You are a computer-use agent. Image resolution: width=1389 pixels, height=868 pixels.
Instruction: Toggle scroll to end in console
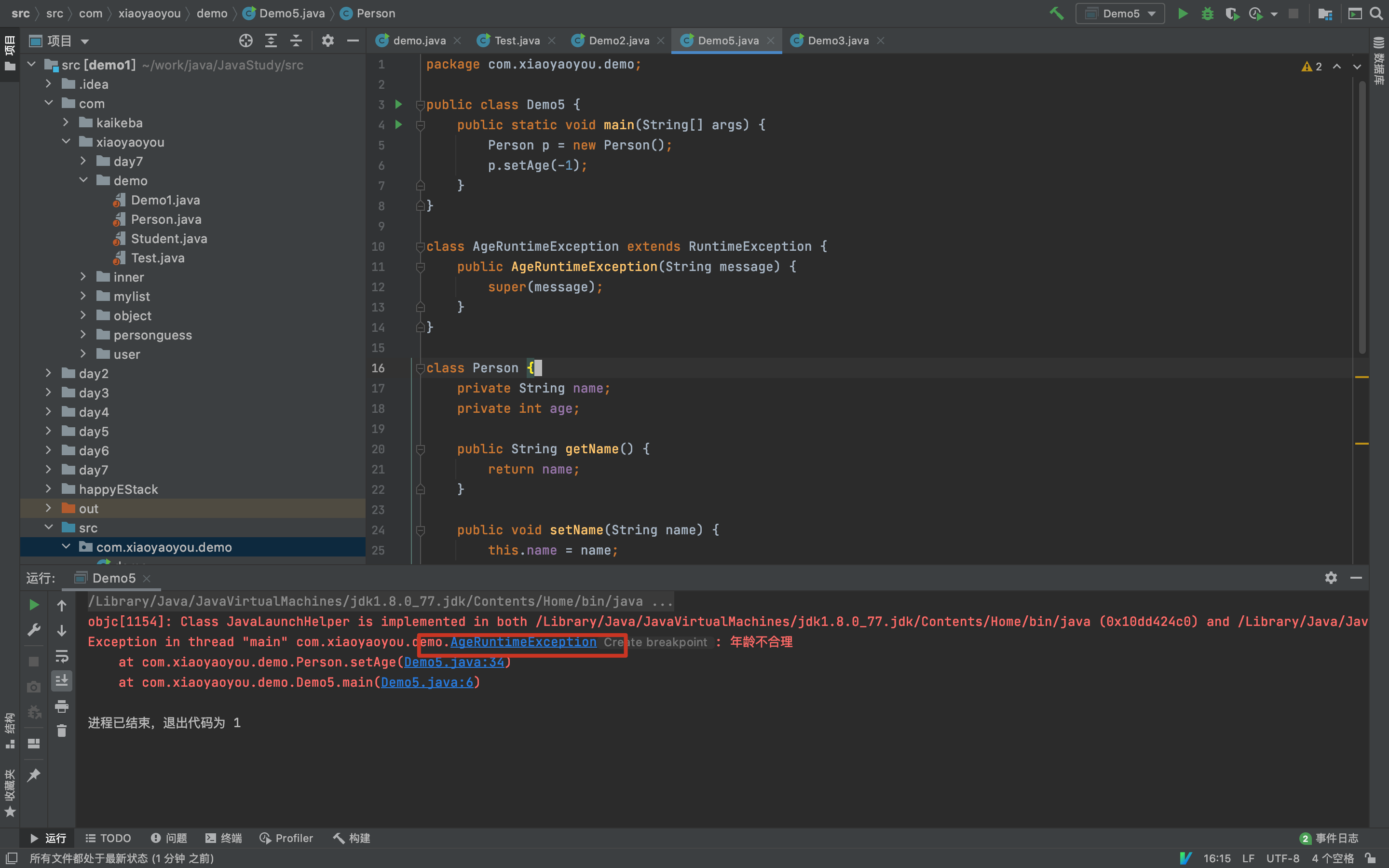(x=61, y=680)
